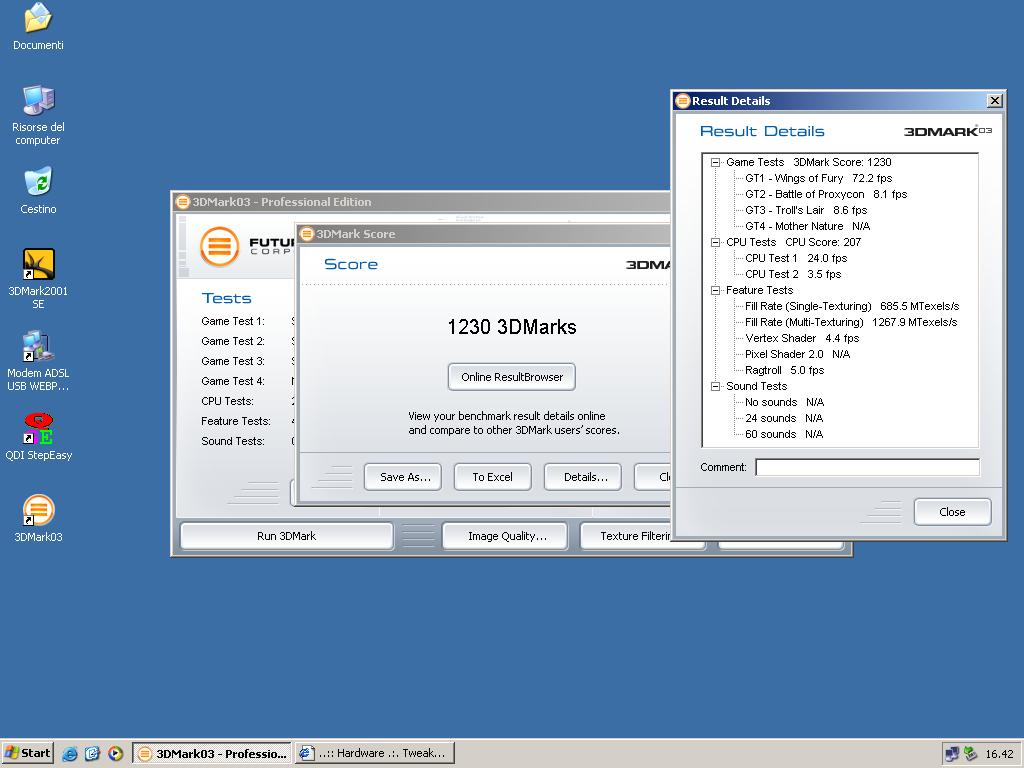
Task: Select 'Pixel Shader 2.0 N/A' row
Action: pyautogui.click(x=797, y=354)
